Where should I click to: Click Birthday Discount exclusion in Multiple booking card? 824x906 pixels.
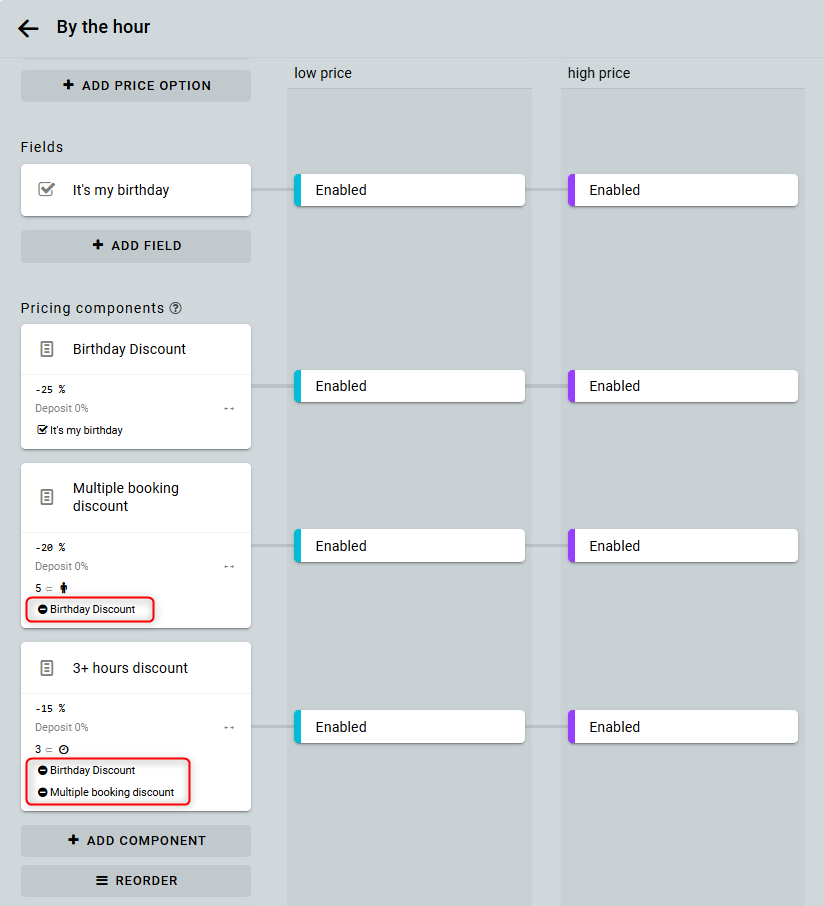[x=91, y=609]
